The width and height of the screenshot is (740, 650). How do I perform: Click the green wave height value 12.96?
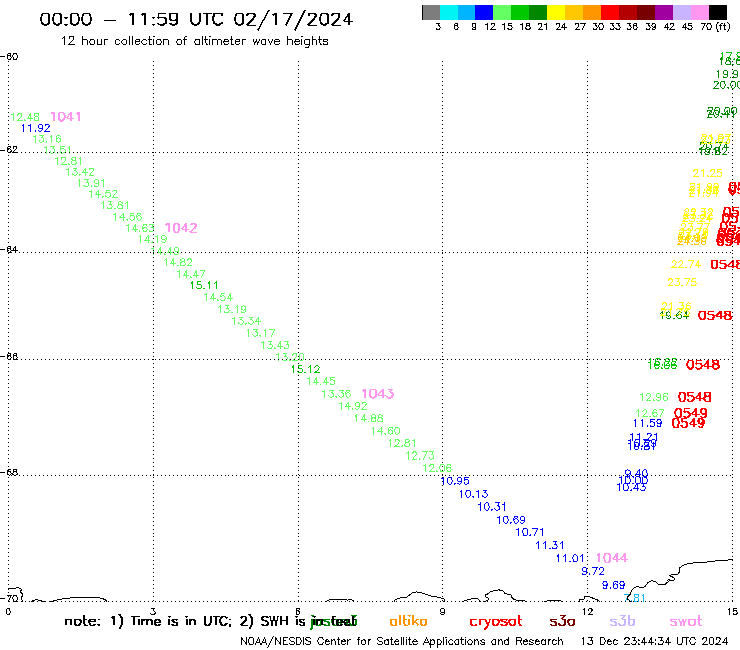pyautogui.click(x=654, y=397)
